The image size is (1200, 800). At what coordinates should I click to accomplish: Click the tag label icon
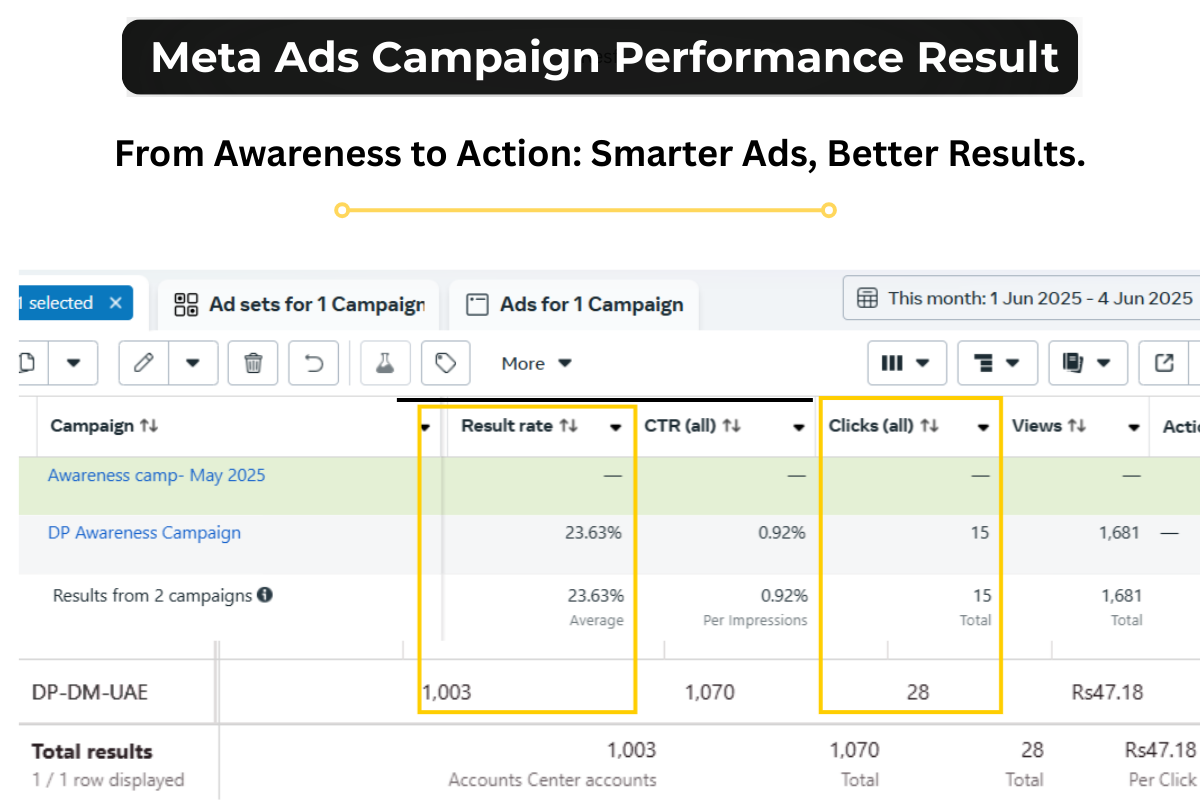[x=446, y=363]
